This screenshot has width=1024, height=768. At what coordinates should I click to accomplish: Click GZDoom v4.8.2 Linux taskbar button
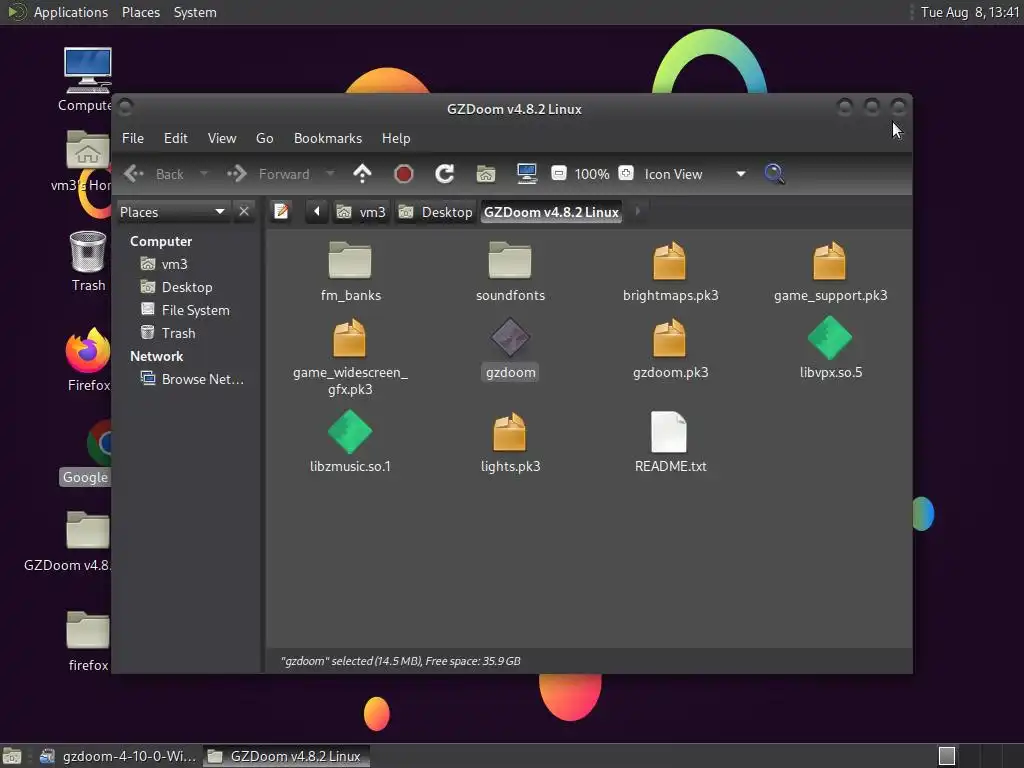pos(286,756)
